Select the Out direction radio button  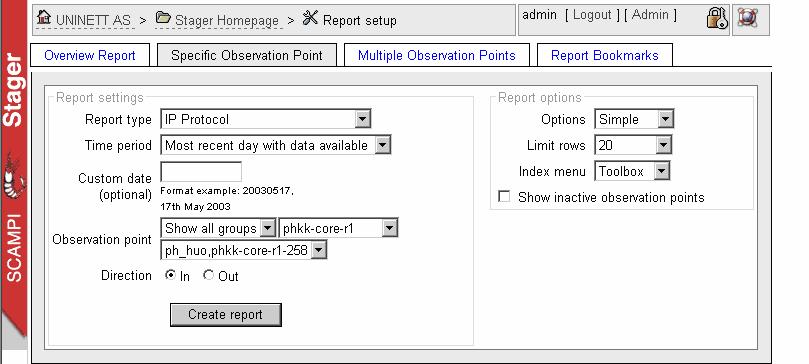(x=208, y=275)
